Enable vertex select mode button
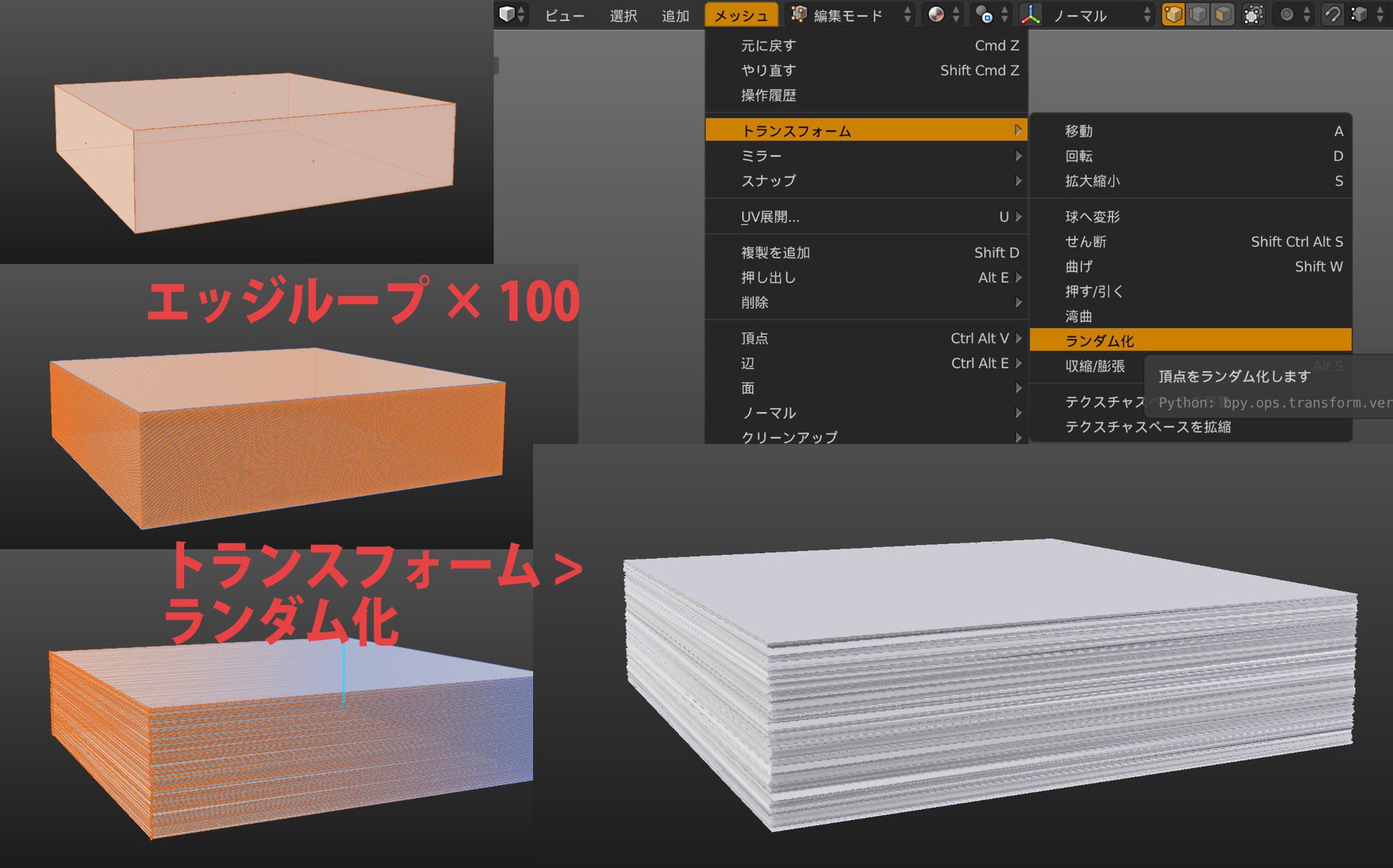The image size is (1393, 868). click(x=1173, y=14)
